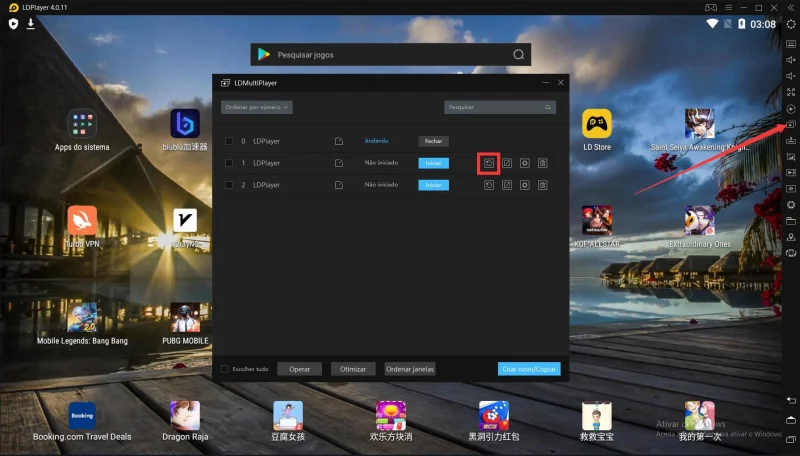Click the download arrow in status bar
The height and width of the screenshot is (456, 800).
pos(31,24)
